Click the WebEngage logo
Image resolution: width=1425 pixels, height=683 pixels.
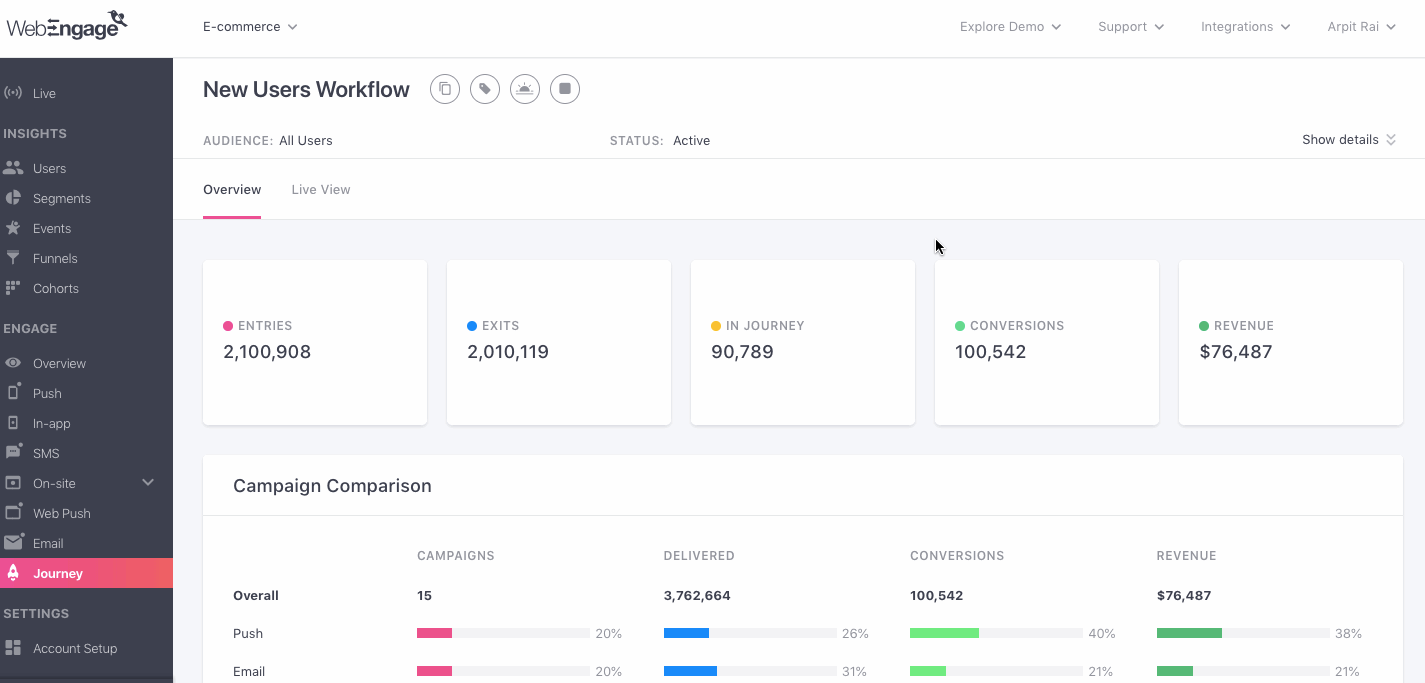click(68, 26)
